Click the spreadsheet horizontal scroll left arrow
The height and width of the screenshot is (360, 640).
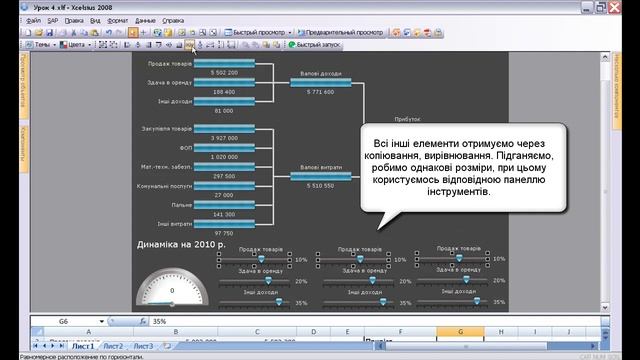click(380, 346)
